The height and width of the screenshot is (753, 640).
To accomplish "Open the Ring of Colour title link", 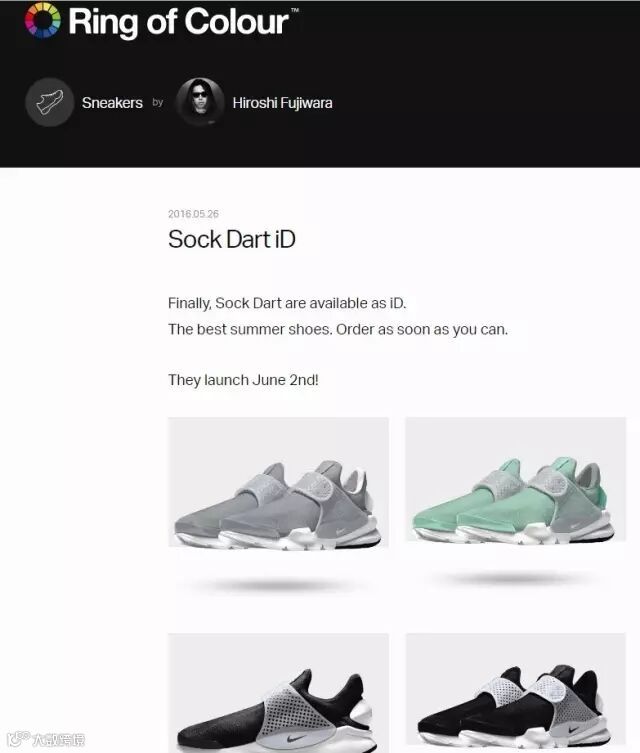I will [x=178, y=22].
